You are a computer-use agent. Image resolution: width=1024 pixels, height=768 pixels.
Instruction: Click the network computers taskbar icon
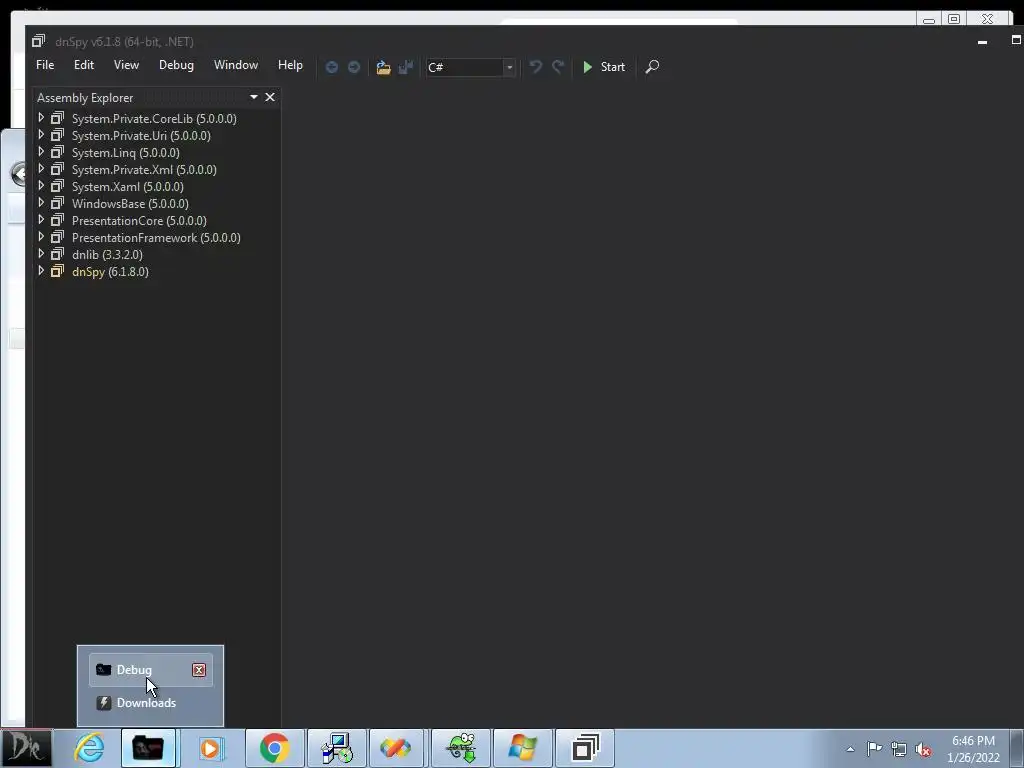click(x=337, y=748)
